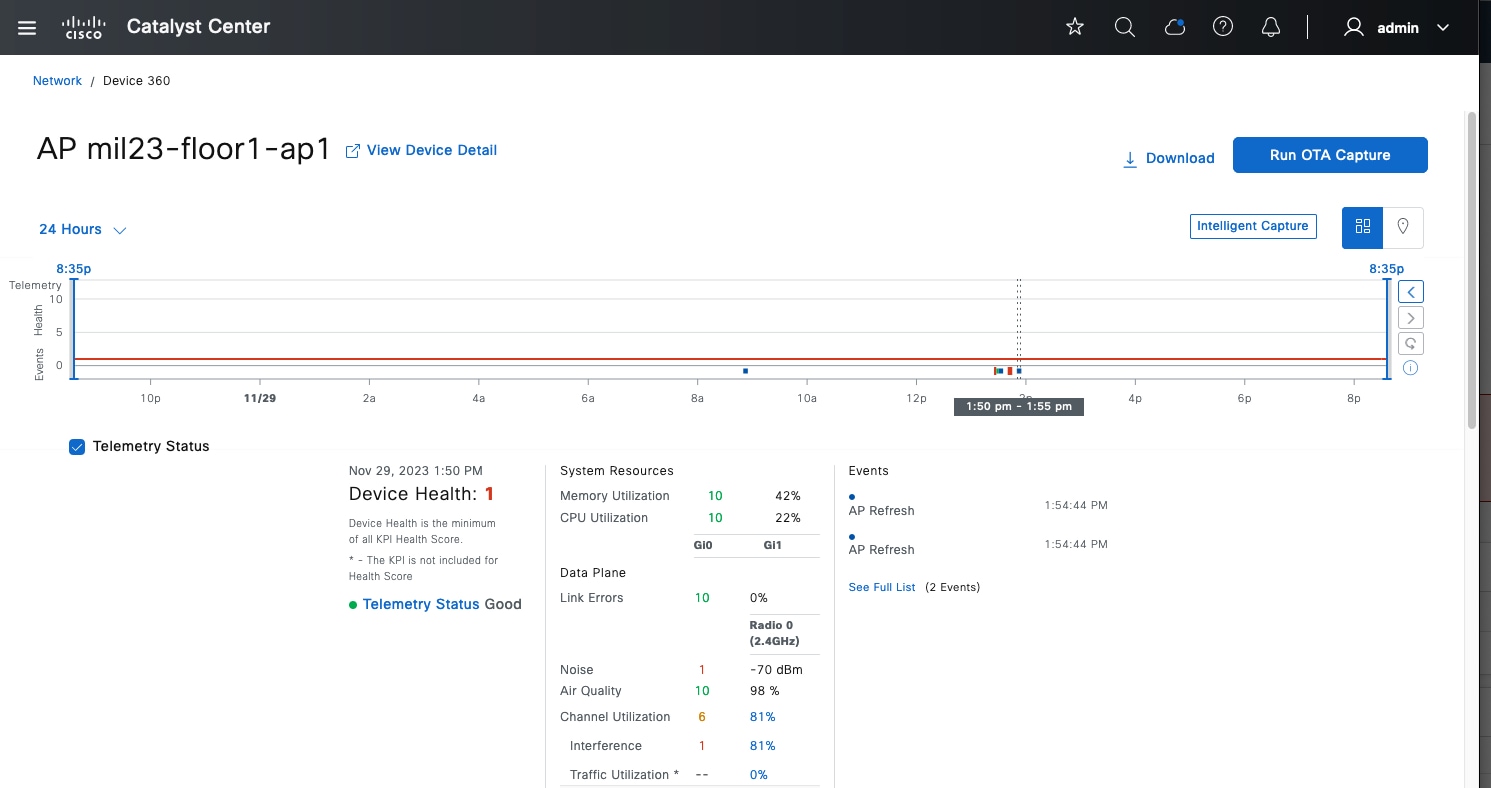Select the red event marker before 2p
The image size is (1491, 788).
click(x=1010, y=371)
